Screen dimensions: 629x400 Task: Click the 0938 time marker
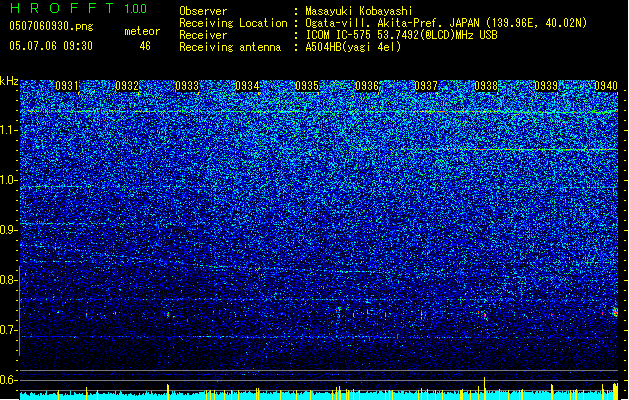coord(486,86)
